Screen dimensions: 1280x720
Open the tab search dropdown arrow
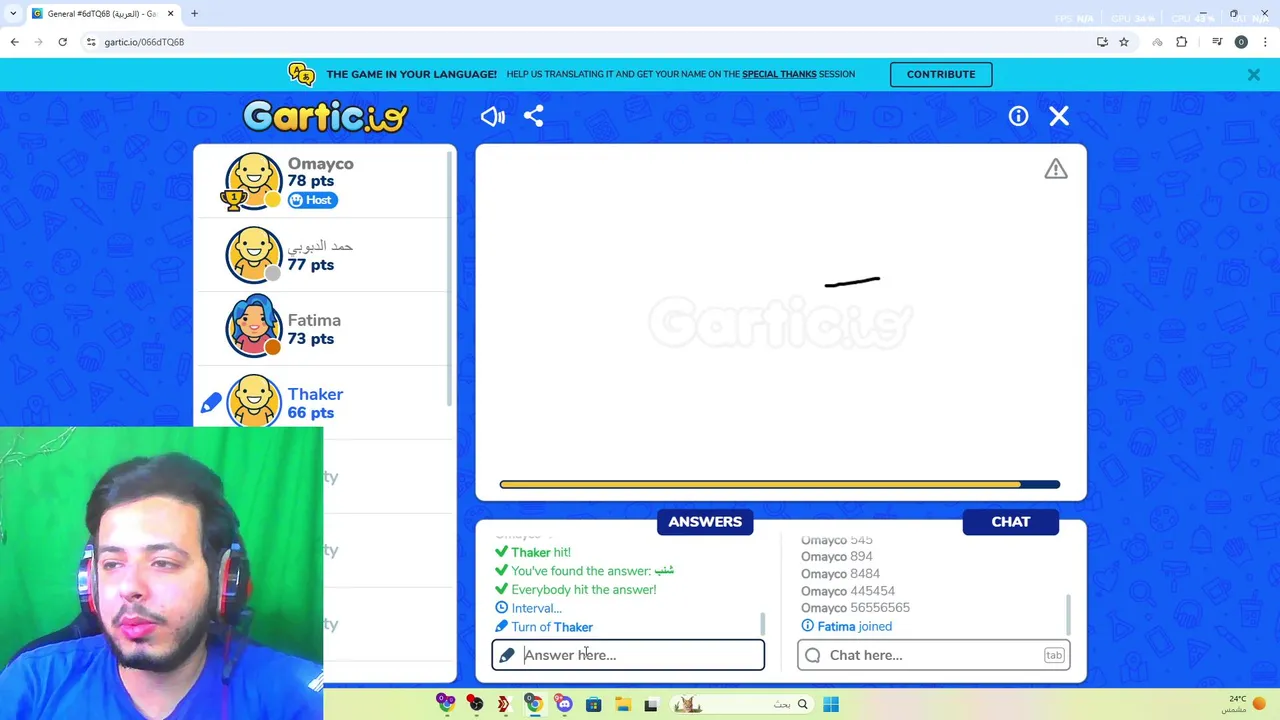tap(13, 14)
